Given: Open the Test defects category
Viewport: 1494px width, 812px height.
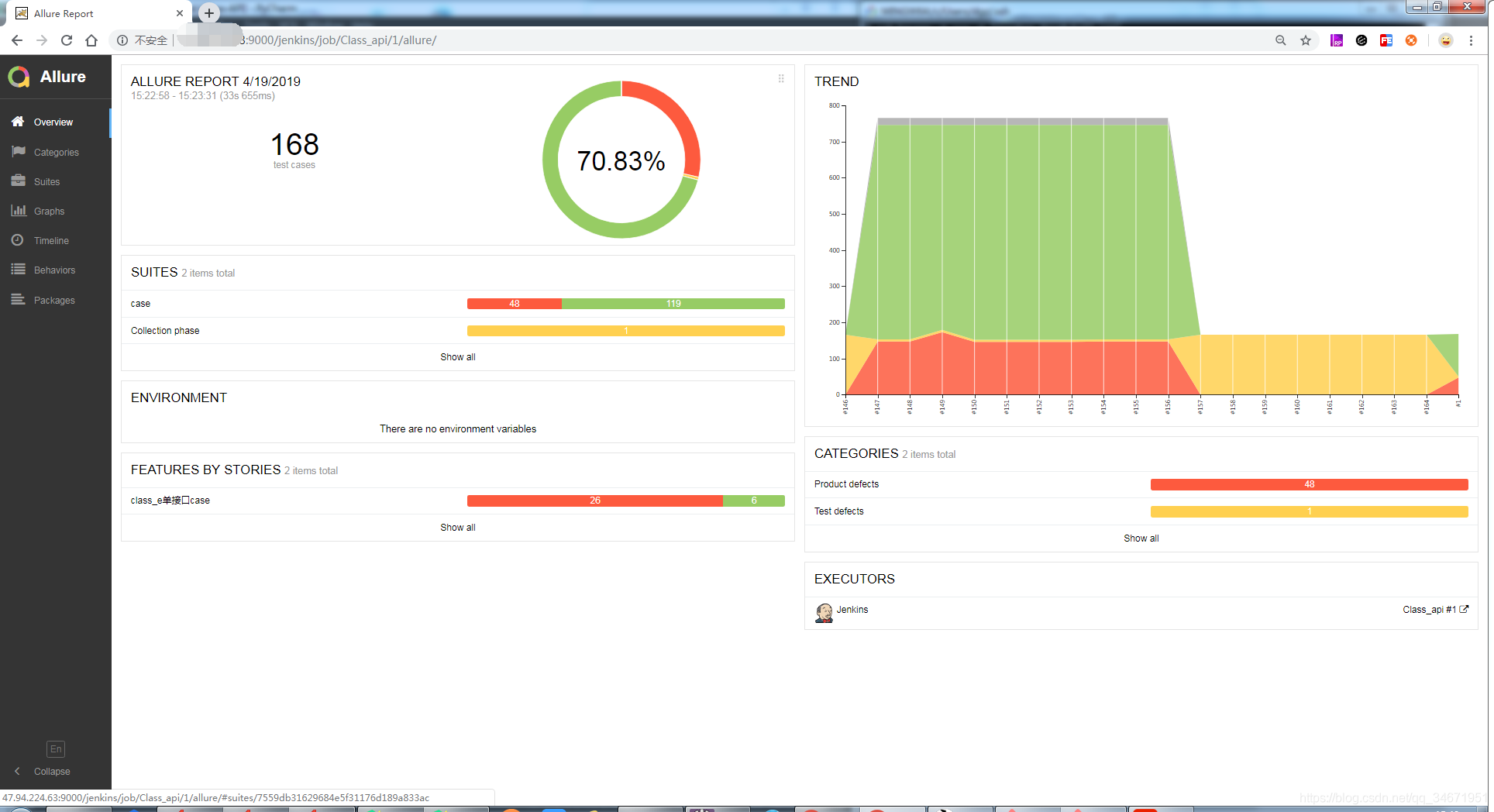Looking at the screenshot, I should pos(1141,511).
